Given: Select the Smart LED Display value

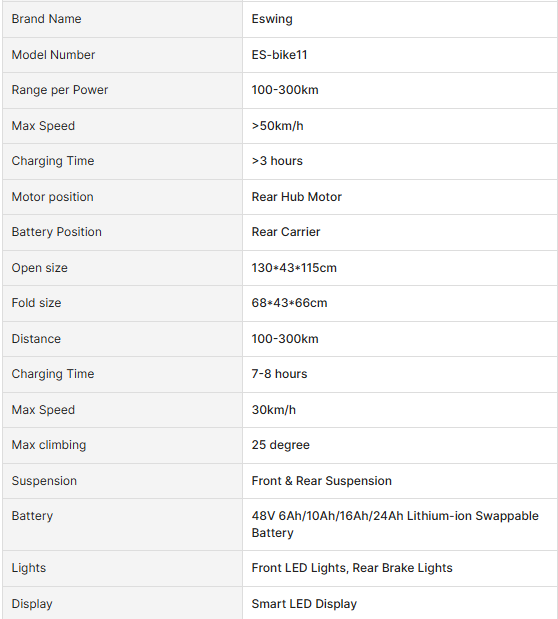Looking at the screenshot, I should point(304,604).
